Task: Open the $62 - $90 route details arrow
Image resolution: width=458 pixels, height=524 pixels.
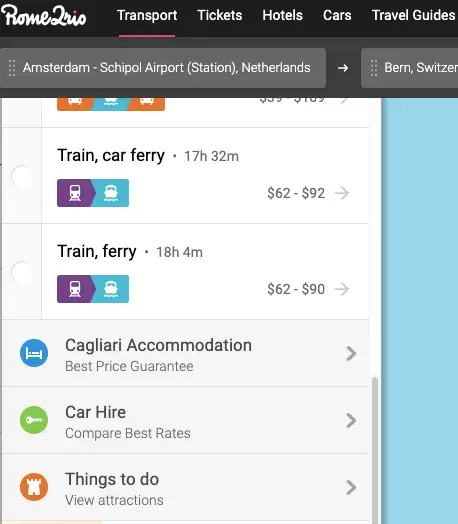Action: click(342, 289)
